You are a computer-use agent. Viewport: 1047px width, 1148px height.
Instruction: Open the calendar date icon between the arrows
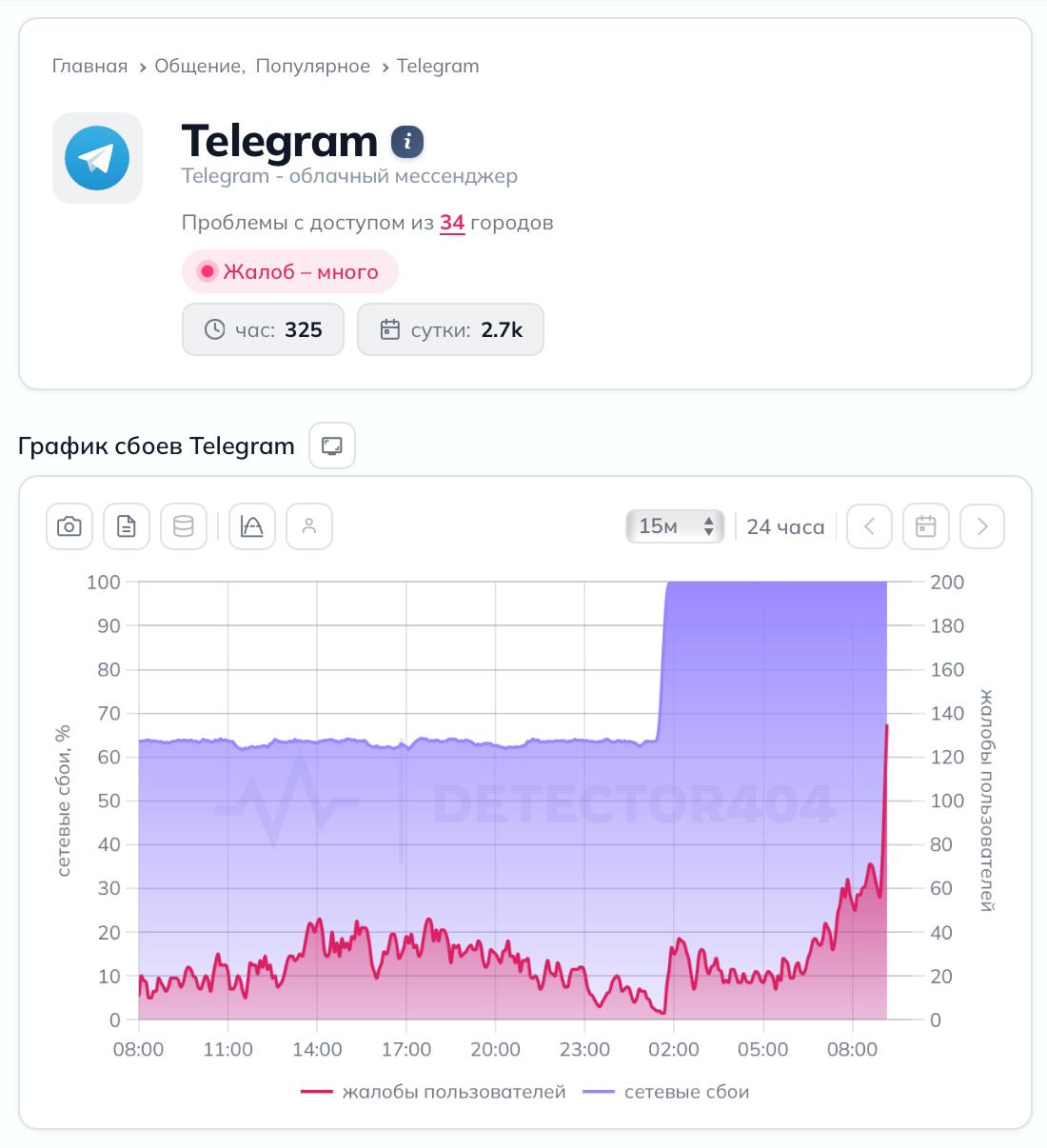click(x=925, y=525)
